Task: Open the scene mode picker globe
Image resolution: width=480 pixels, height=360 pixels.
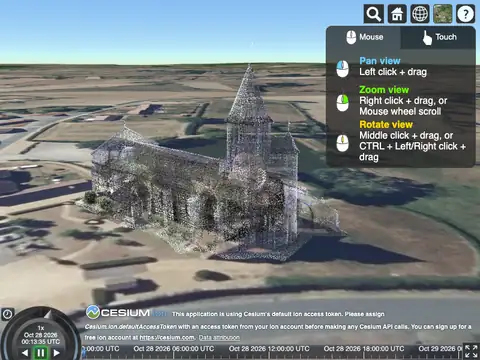Action: (x=420, y=14)
